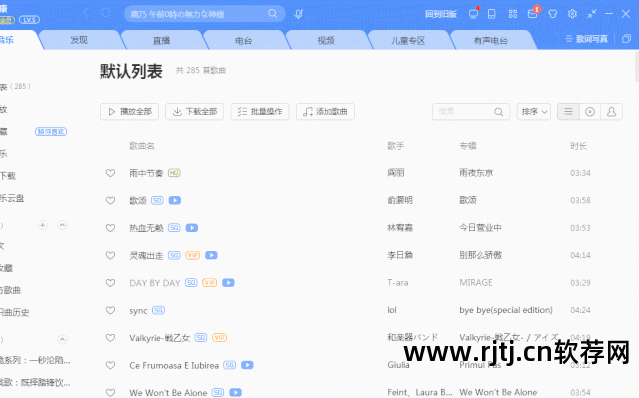The width and height of the screenshot is (639, 398).
Task: Select song title sync
Action: point(138,310)
